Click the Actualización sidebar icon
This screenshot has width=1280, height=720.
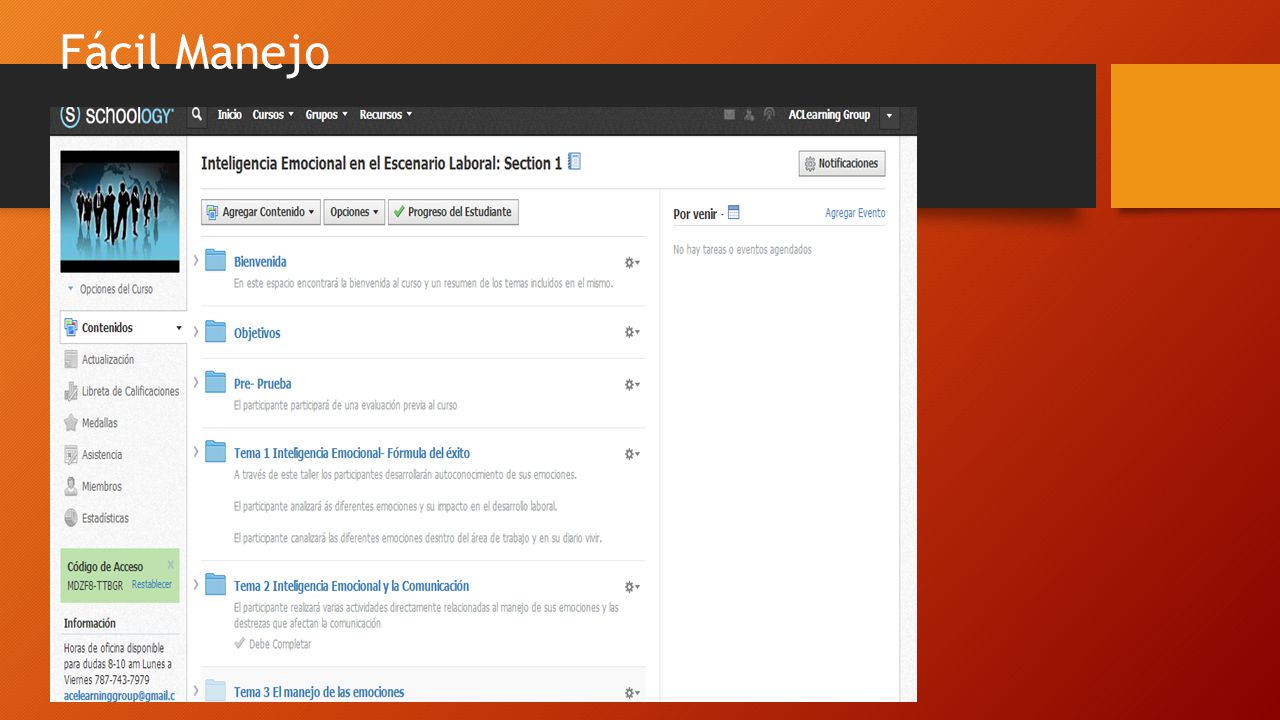point(71,359)
